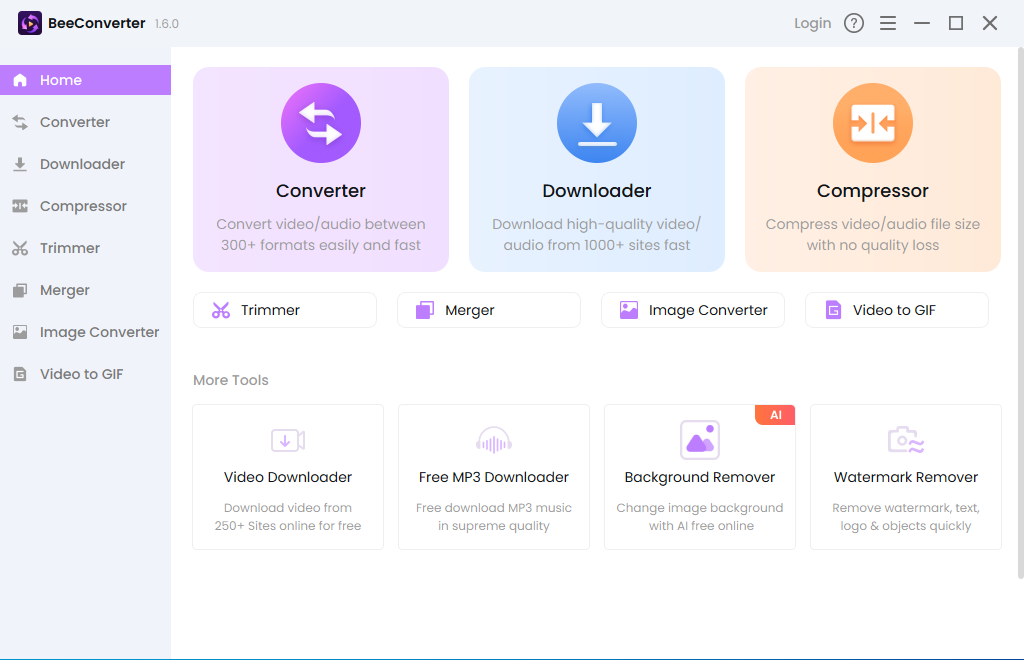Open Image Converter from the sidebar
Image resolution: width=1024 pixels, height=660 pixels.
click(86, 332)
